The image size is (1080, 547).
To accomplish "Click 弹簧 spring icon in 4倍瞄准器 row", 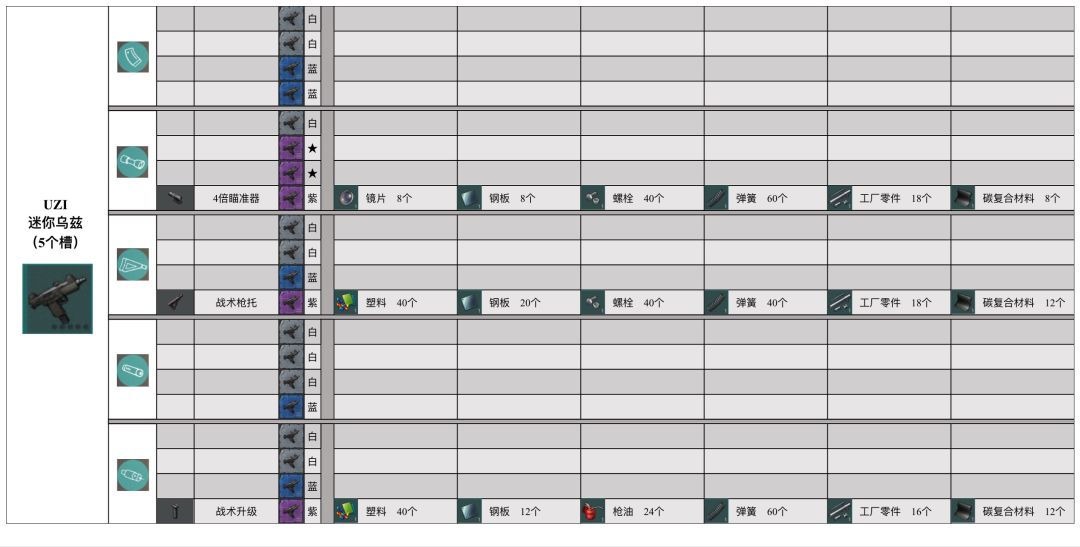I will (716, 198).
